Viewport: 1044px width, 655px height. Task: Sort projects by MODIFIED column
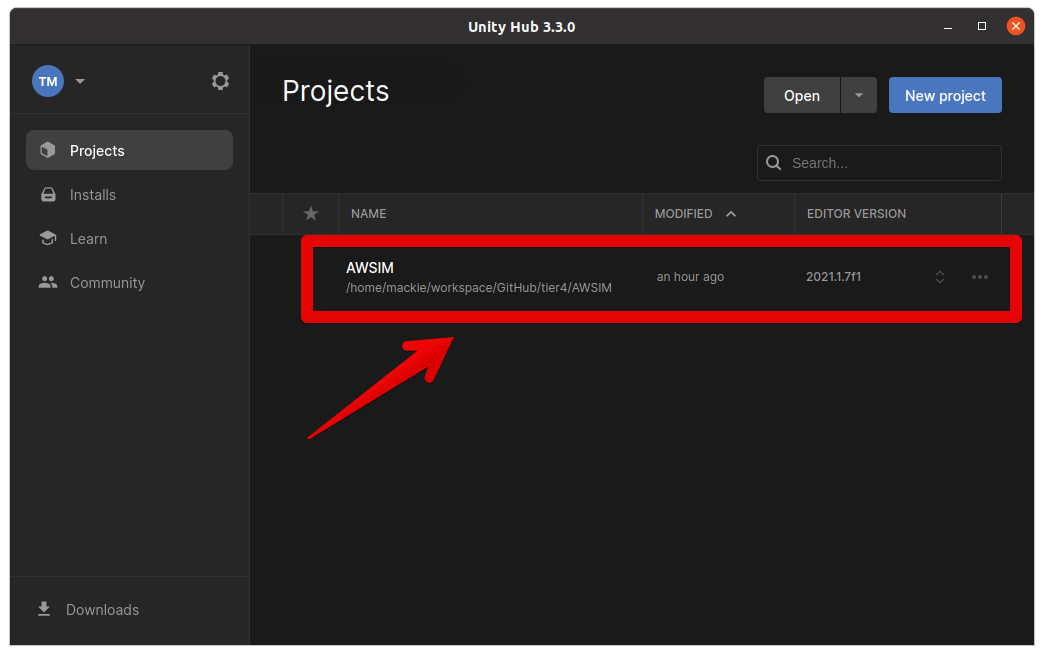coord(683,214)
